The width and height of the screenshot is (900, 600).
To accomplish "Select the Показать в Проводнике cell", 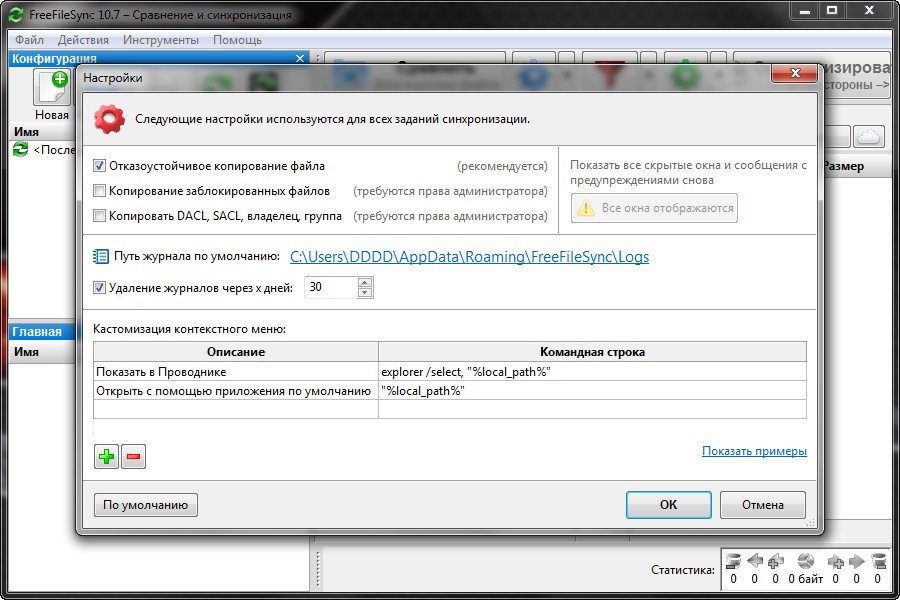I will click(236, 371).
